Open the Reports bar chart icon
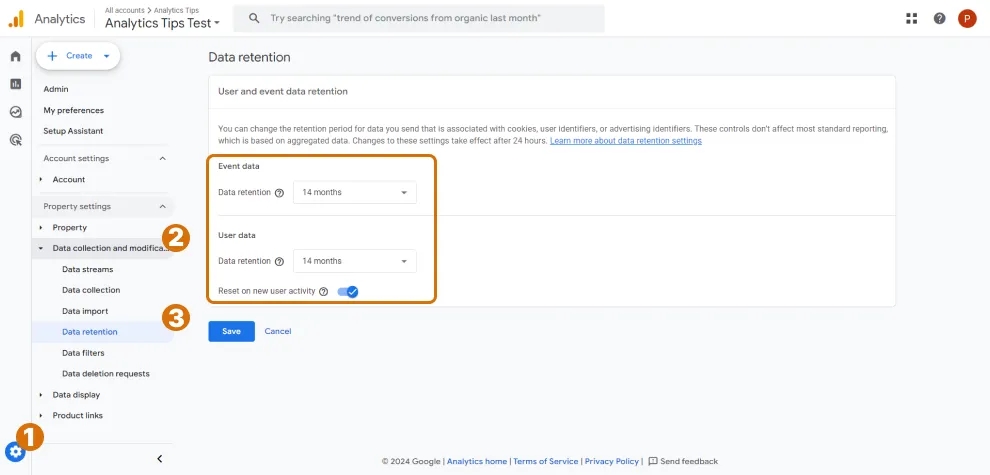The height and width of the screenshot is (475, 990). coord(16,84)
